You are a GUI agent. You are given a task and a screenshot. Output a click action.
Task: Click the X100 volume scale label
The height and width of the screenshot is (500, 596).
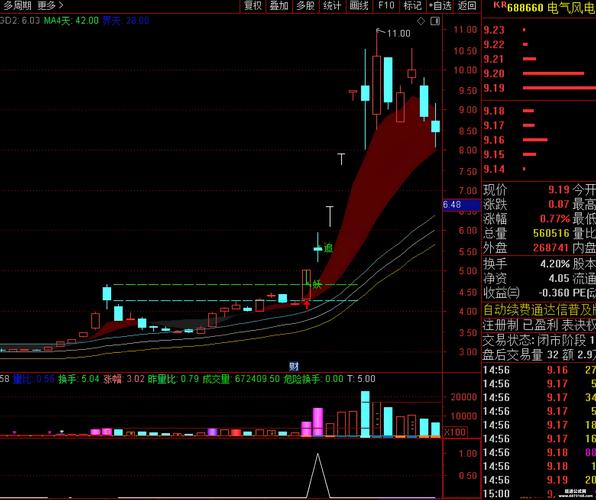[454, 432]
